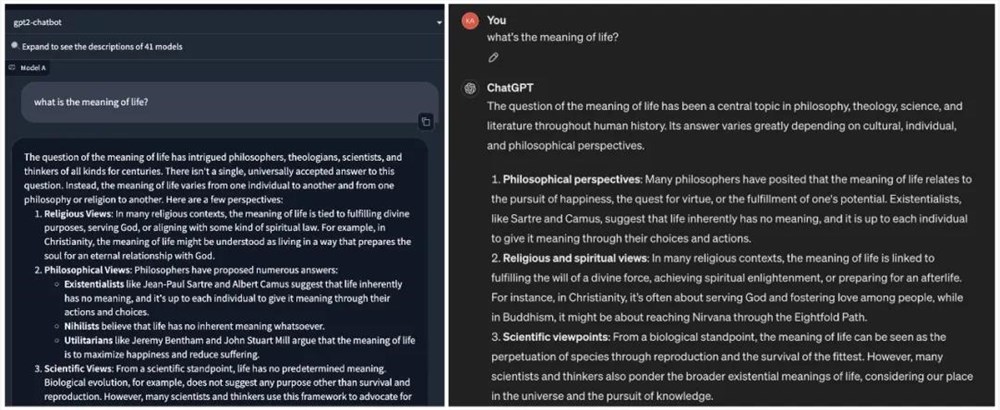Screen dimensions: 1000x410
Task: Click the "Philosophical perspectives" heading in ChatGPT's answer
Action: tap(571, 179)
